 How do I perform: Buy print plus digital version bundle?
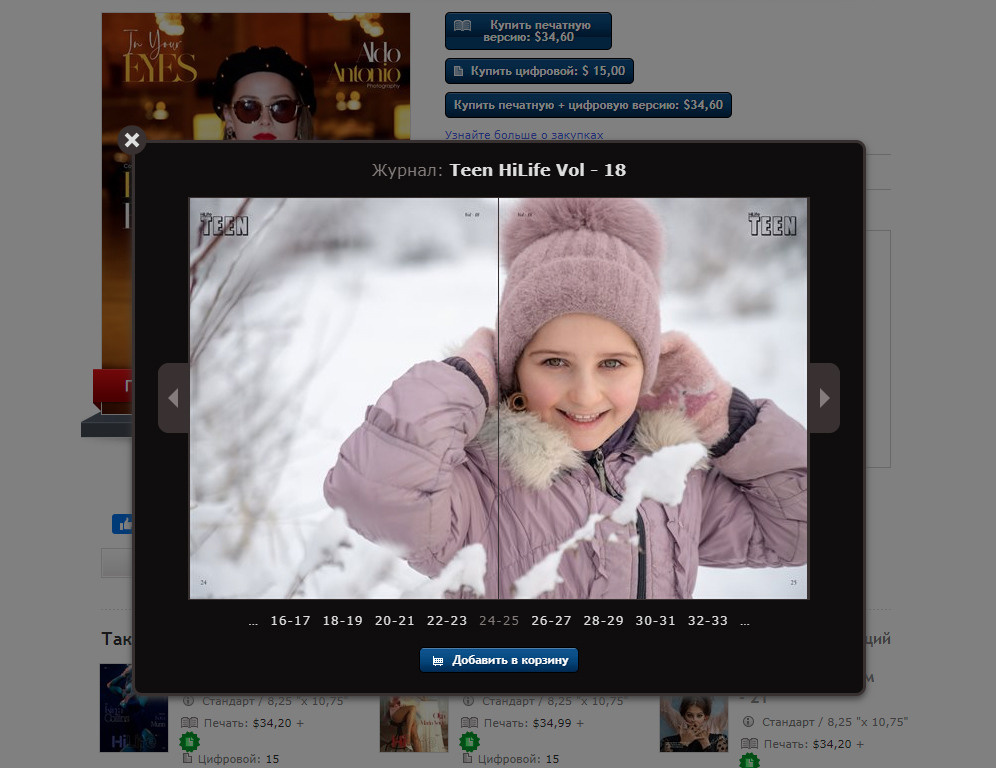click(x=588, y=105)
